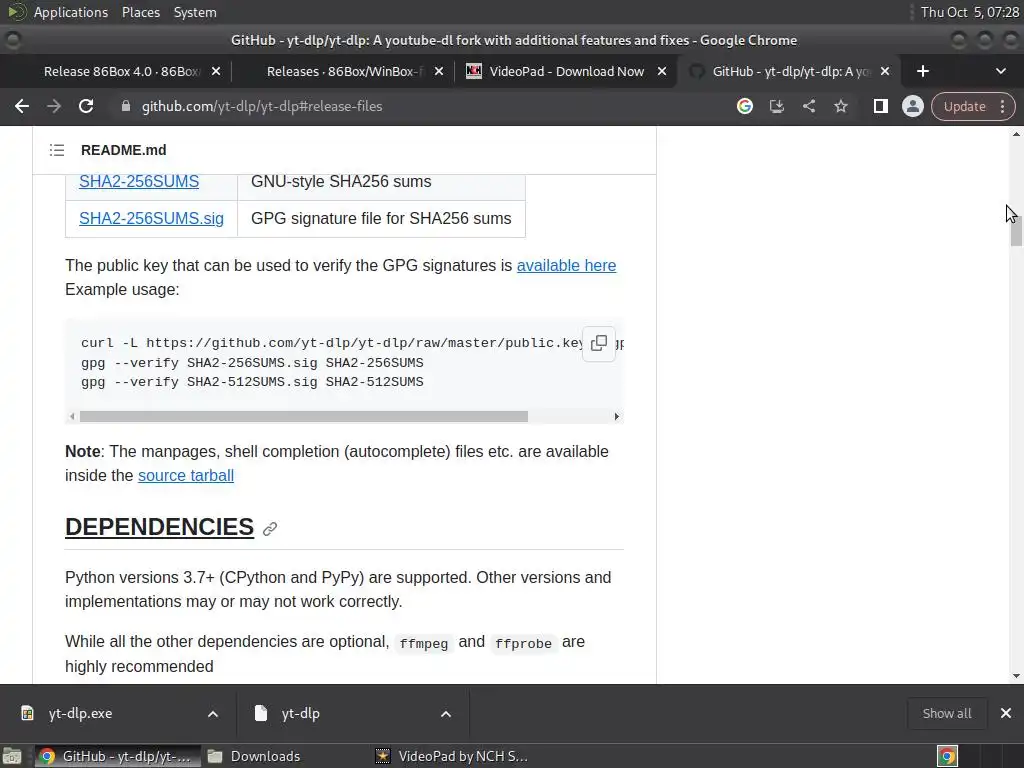
Task: Toggle the browser side panel
Action: 880,106
